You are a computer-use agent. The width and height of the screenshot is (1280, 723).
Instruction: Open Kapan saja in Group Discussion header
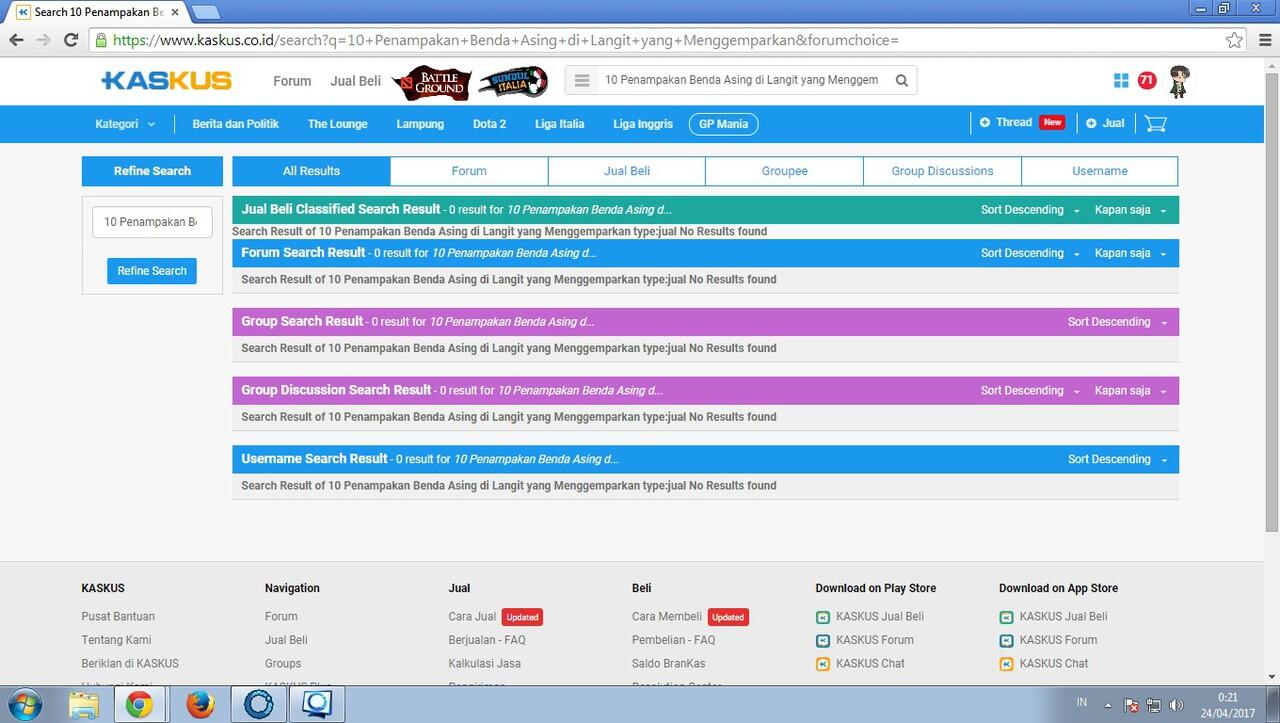click(x=1131, y=391)
